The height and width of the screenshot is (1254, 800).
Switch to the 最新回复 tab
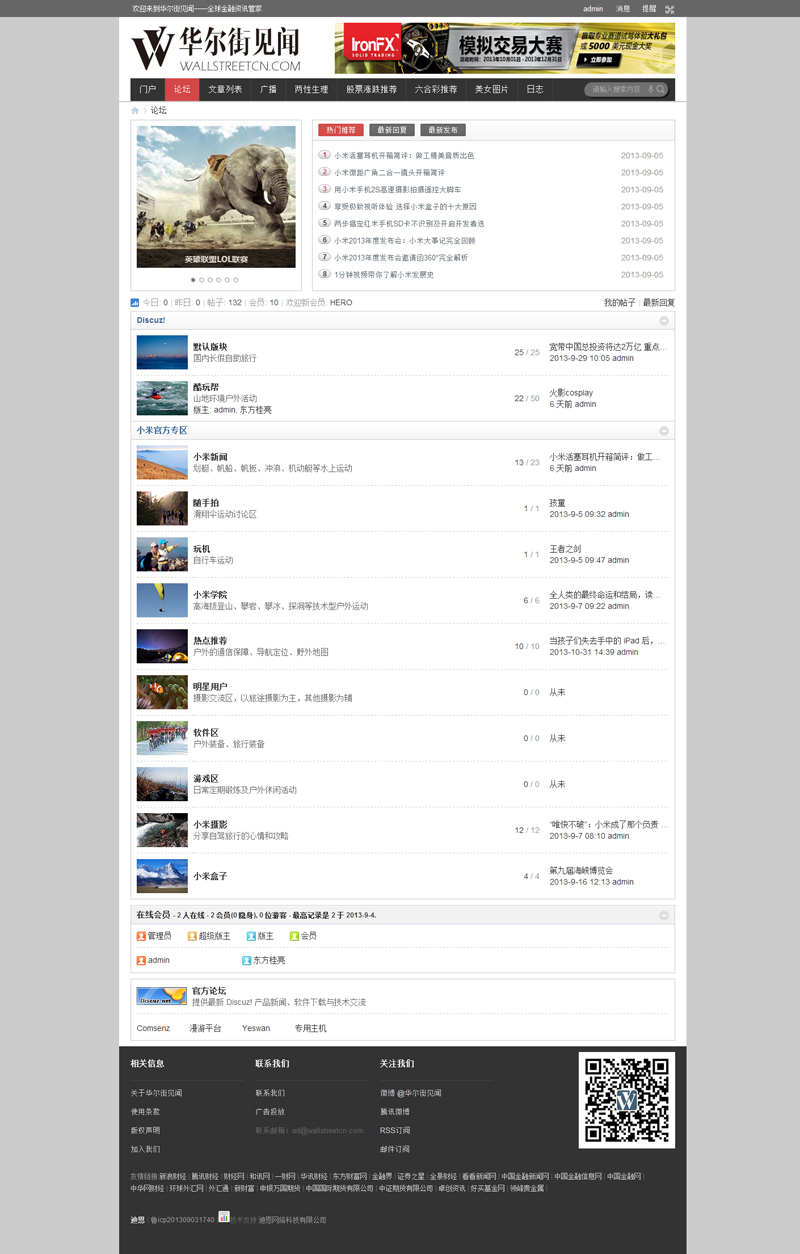[x=392, y=130]
